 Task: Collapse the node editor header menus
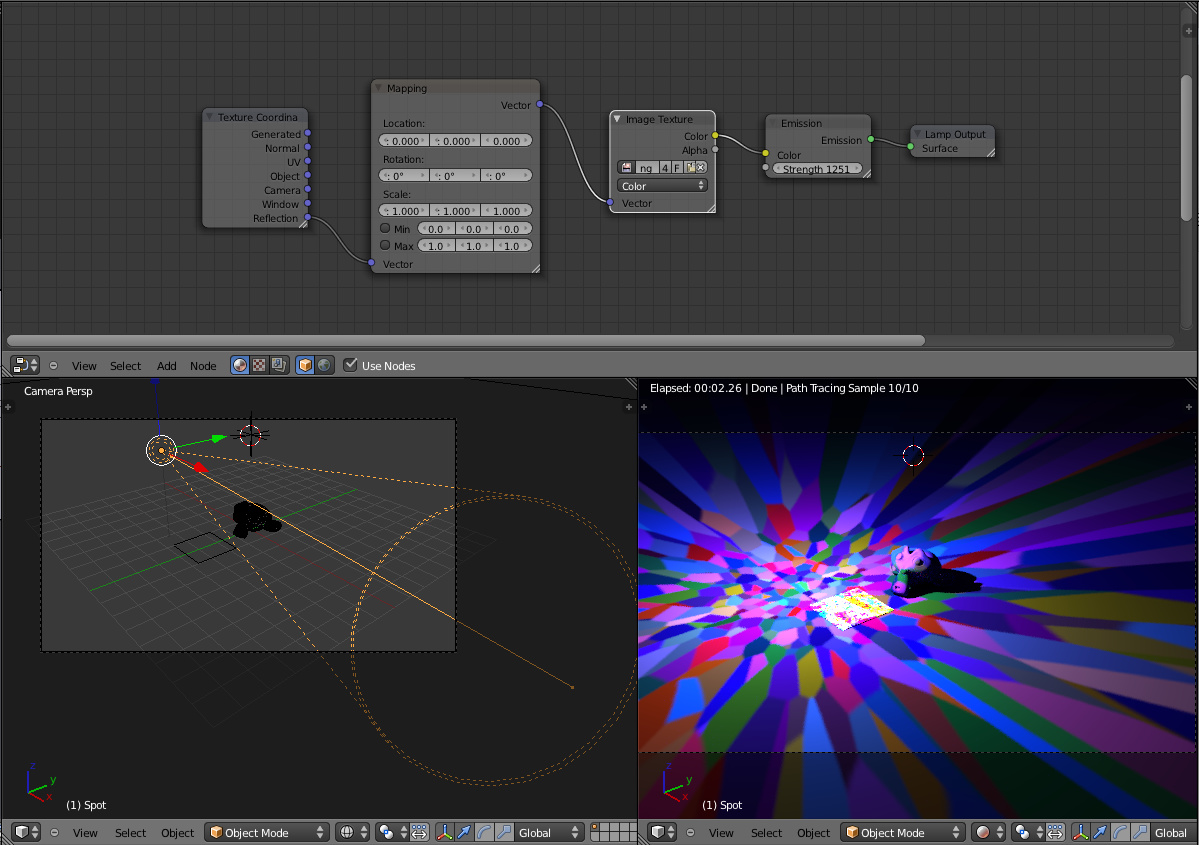(54, 366)
